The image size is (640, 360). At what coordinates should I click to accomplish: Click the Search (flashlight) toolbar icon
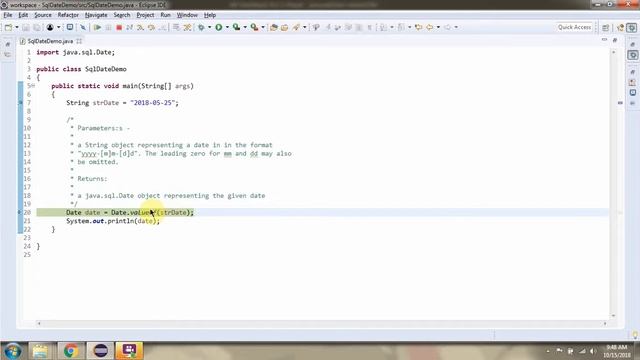tap(296, 27)
